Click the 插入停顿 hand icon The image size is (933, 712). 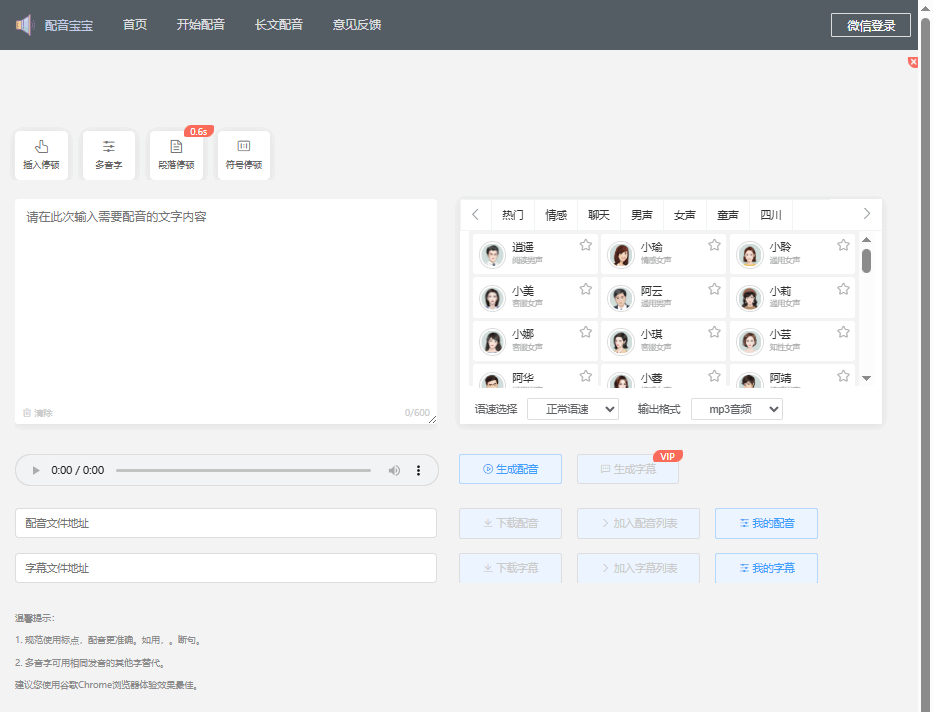coord(42,147)
